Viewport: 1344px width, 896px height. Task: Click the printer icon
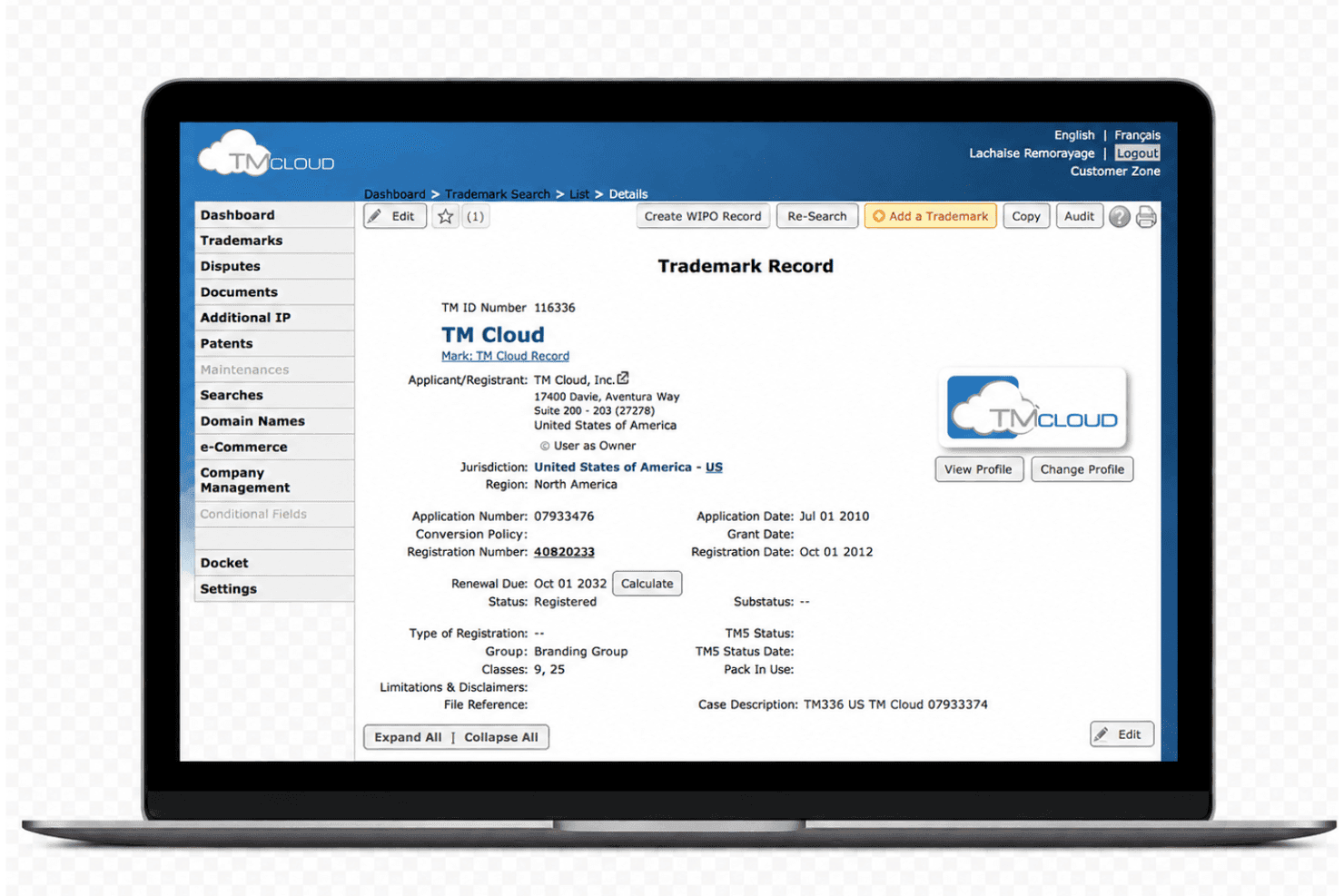(x=1146, y=217)
